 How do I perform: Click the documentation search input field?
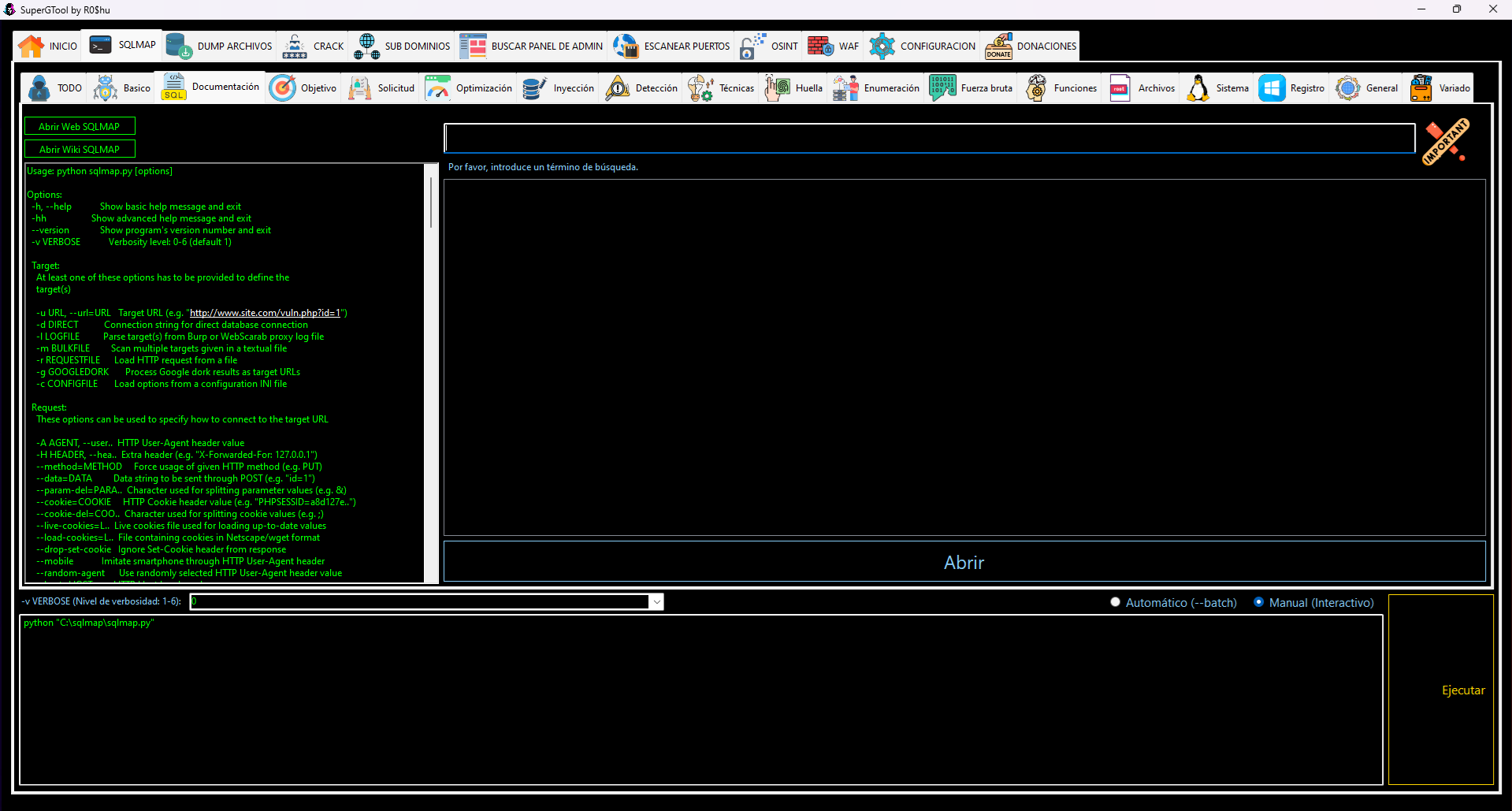tap(930, 138)
